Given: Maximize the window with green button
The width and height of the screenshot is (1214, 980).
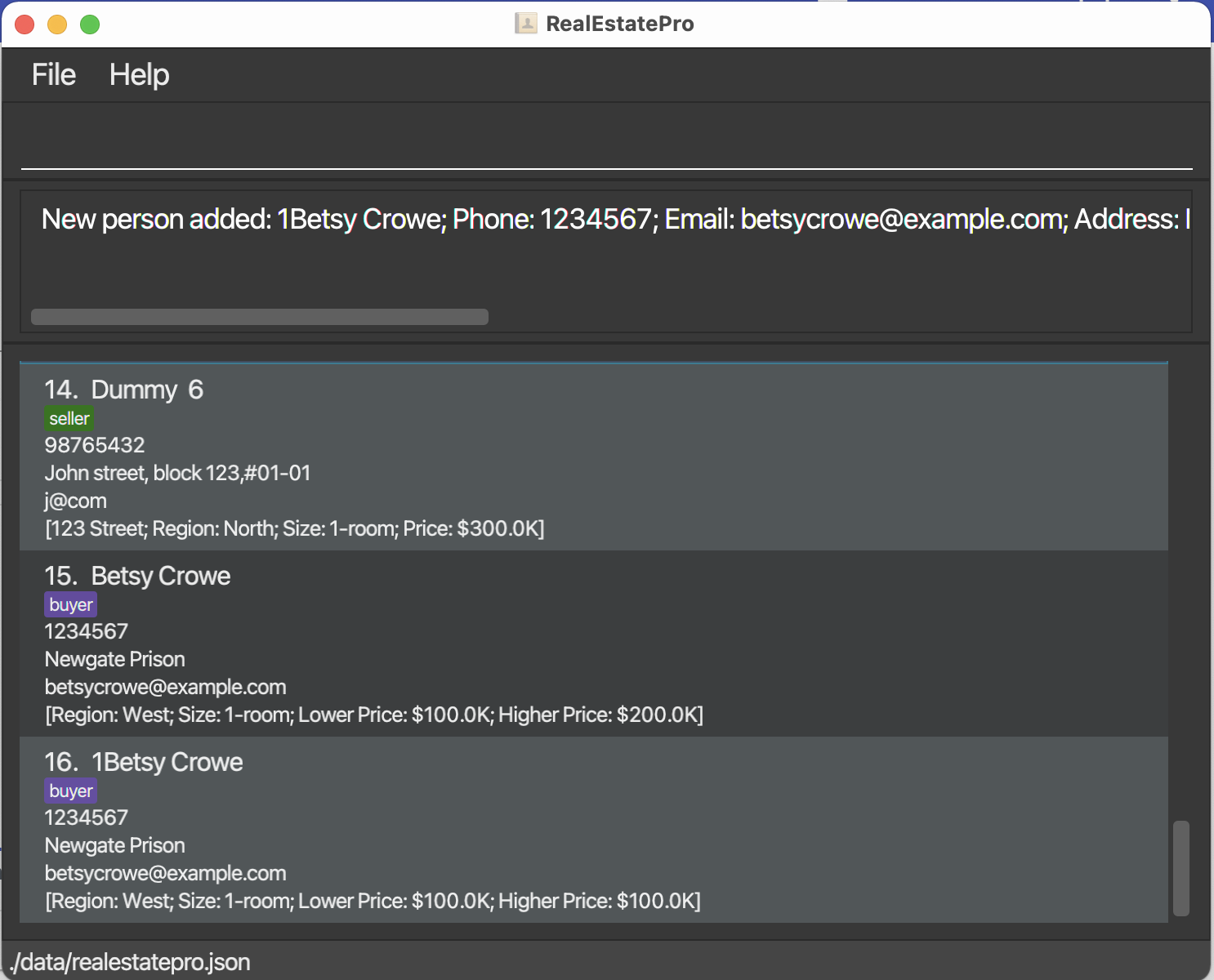Looking at the screenshot, I should pos(90,24).
